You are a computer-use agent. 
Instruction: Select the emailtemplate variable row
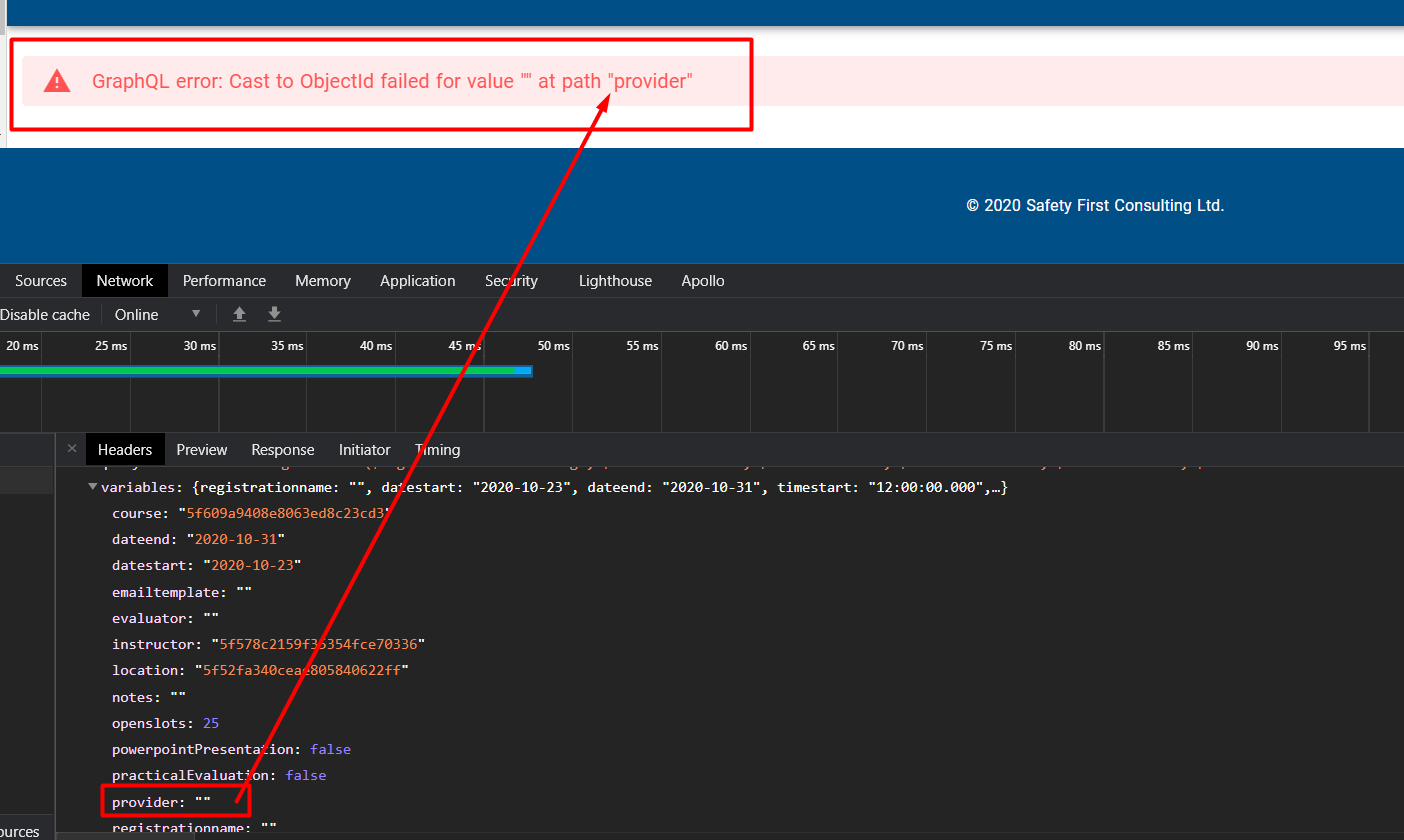[182, 592]
